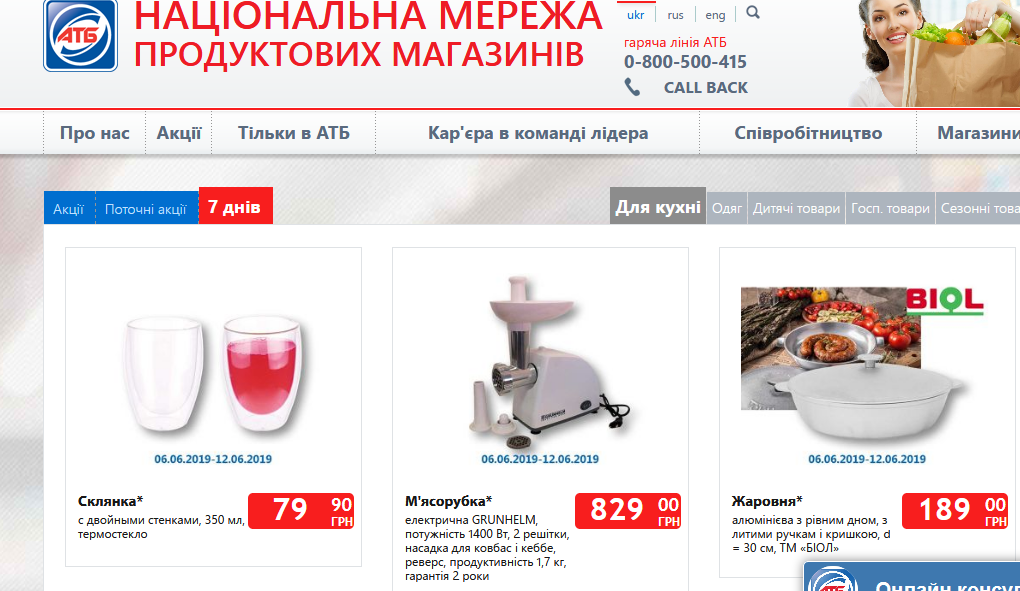Open Кар'єра в команді лідера page

point(538,133)
